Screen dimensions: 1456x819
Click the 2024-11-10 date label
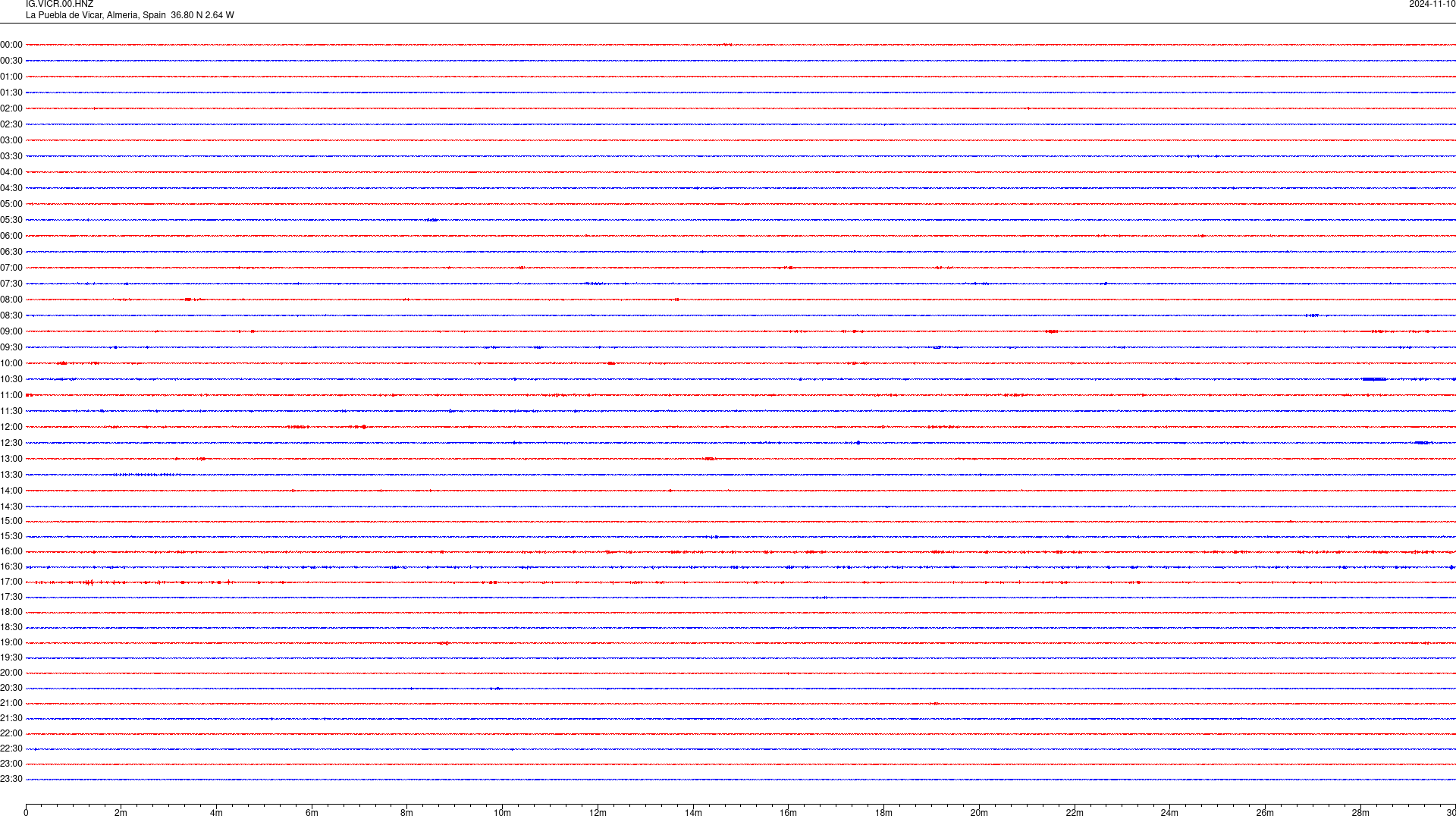[1432, 5]
